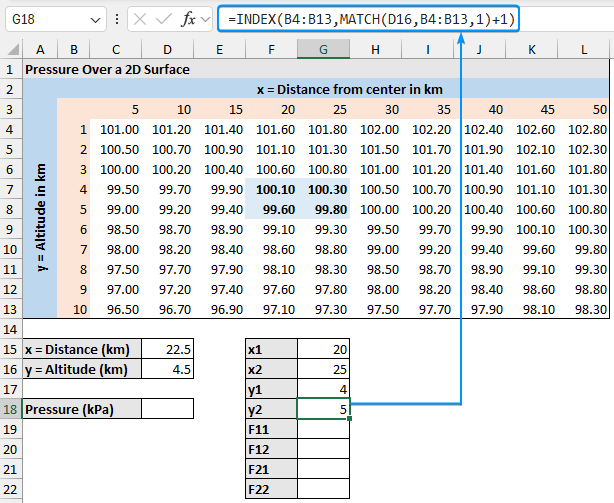Select column E header
614x503 pixels.
(x=219, y=49)
